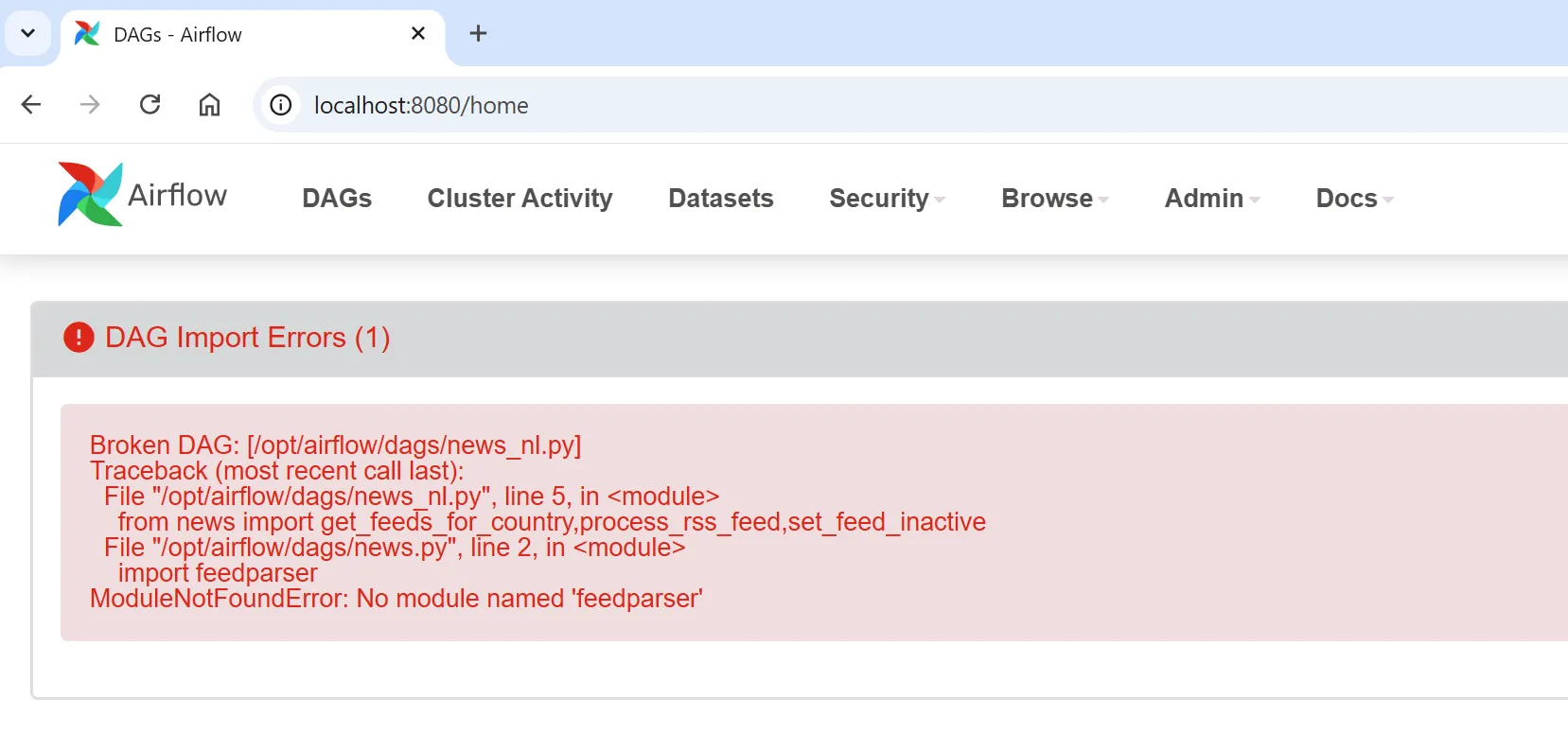Open the Docs dropdown menu
The height and width of the screenshot is (733, 1568).
click(x=1354, y=199)
